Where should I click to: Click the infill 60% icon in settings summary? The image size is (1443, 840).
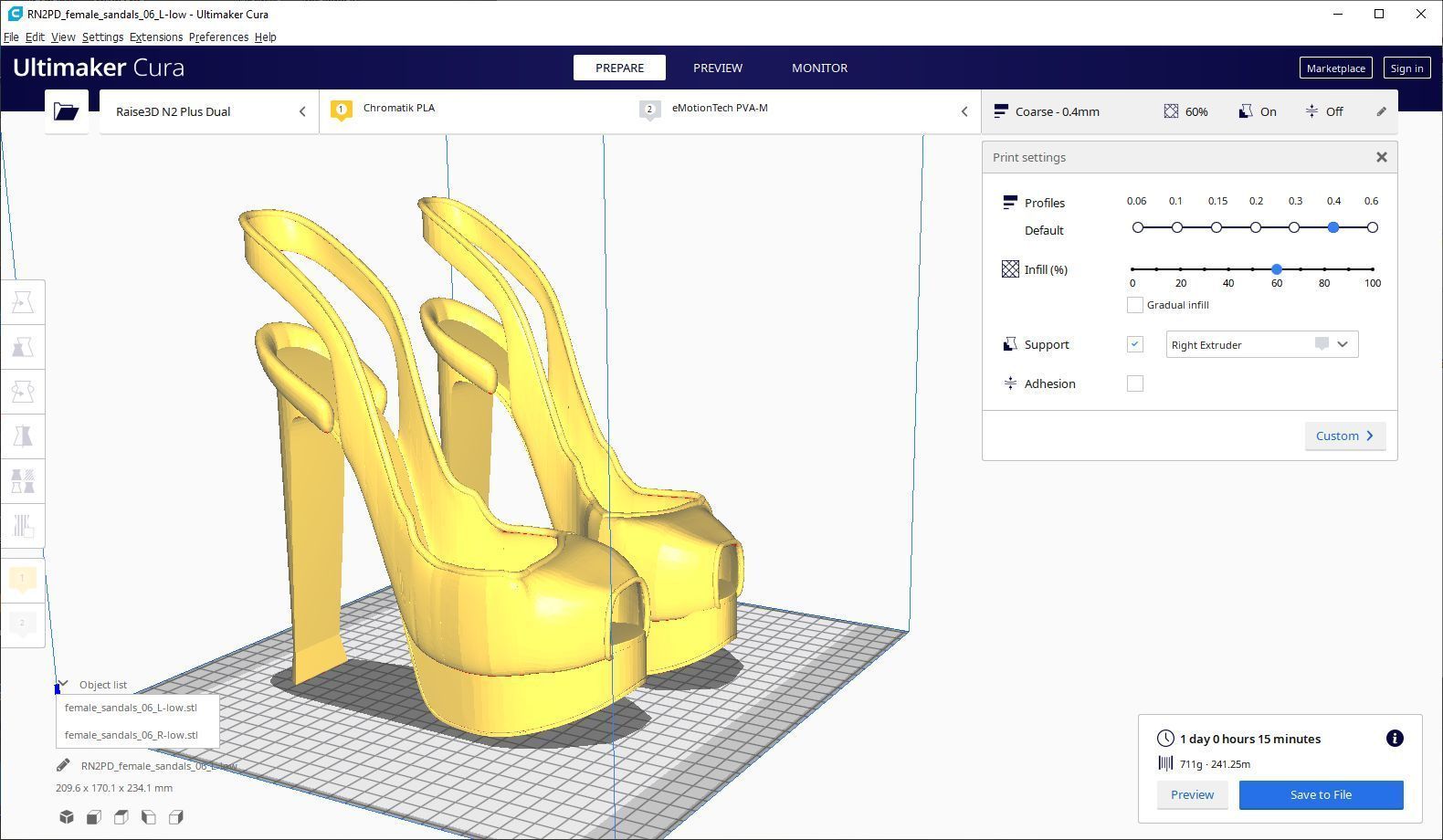[x=1171, y=111]
